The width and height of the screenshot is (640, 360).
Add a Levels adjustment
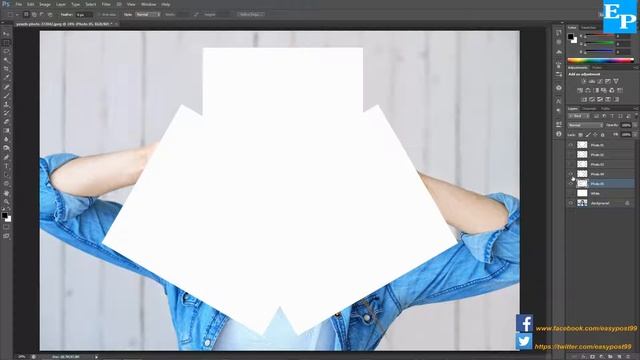coord(592,81)
